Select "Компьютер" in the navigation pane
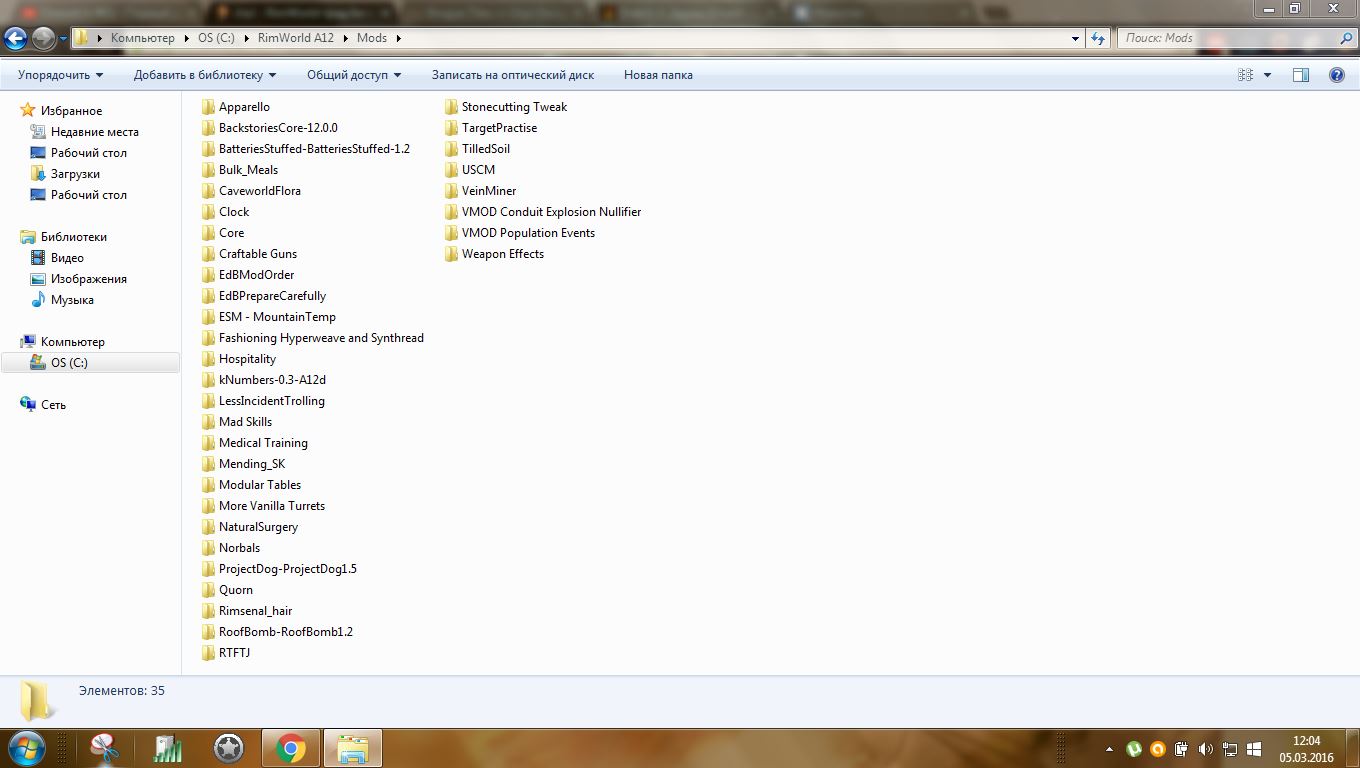 click(x=72, y=342)
